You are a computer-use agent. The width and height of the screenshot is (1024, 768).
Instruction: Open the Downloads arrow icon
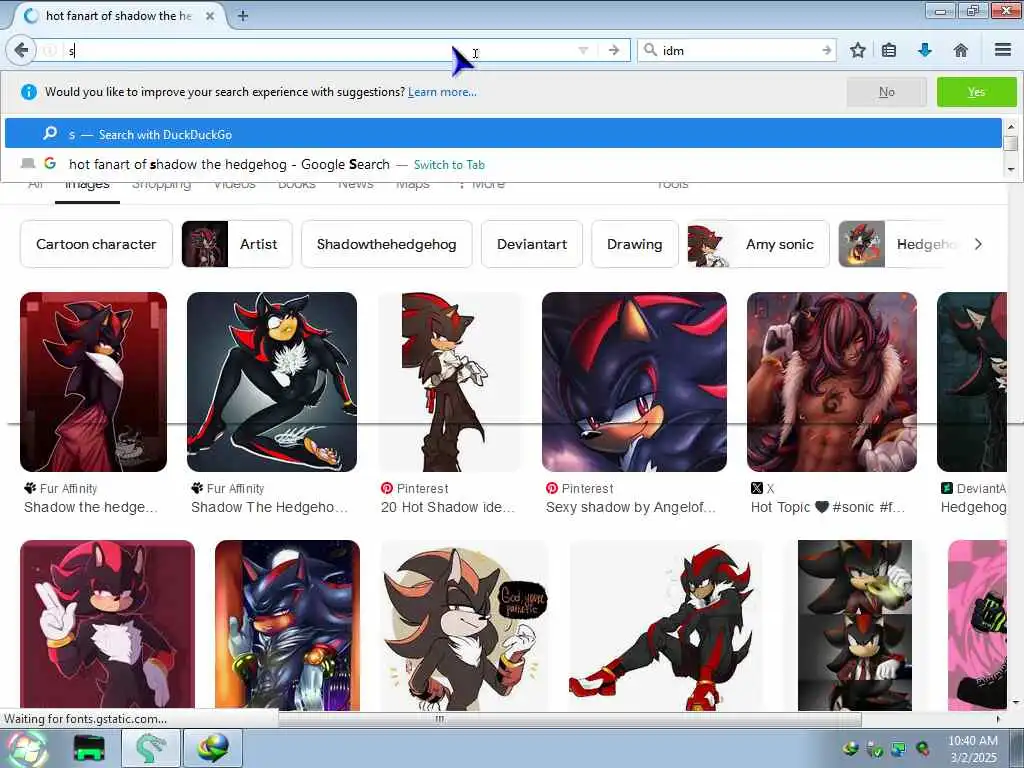tap(925, 50)
